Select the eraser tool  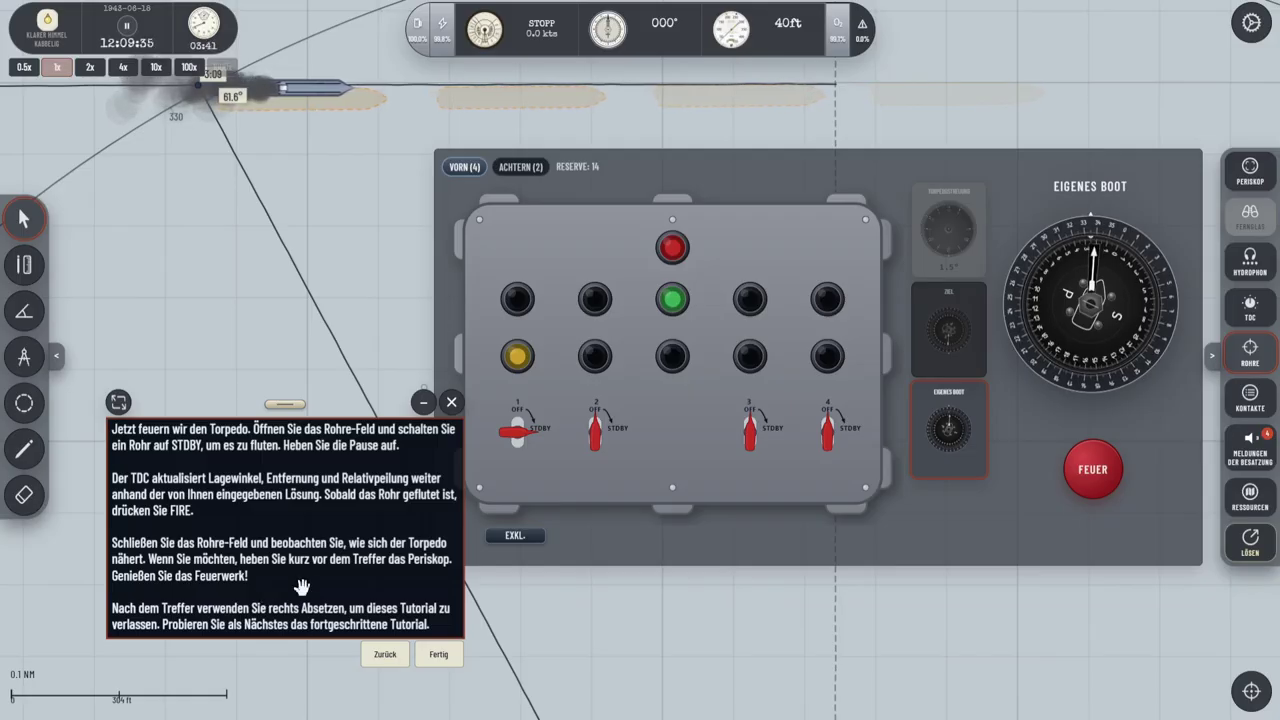24,494
